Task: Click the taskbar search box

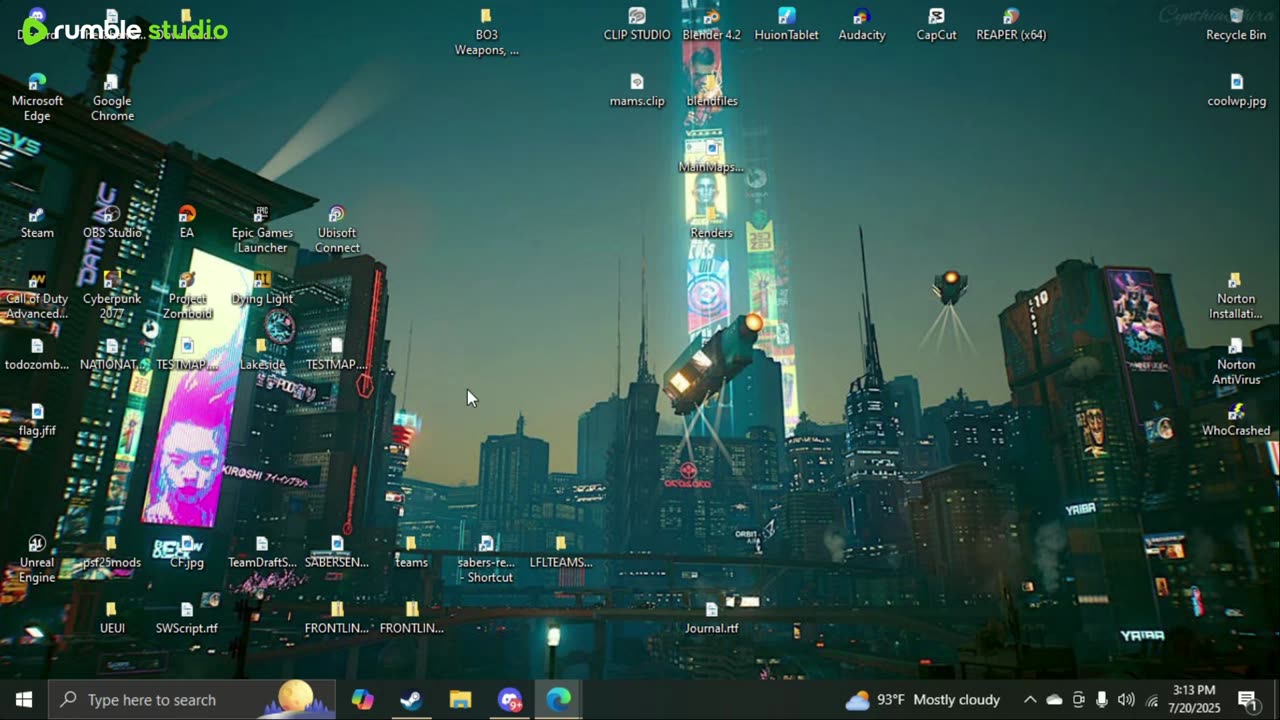Action: 192,699
